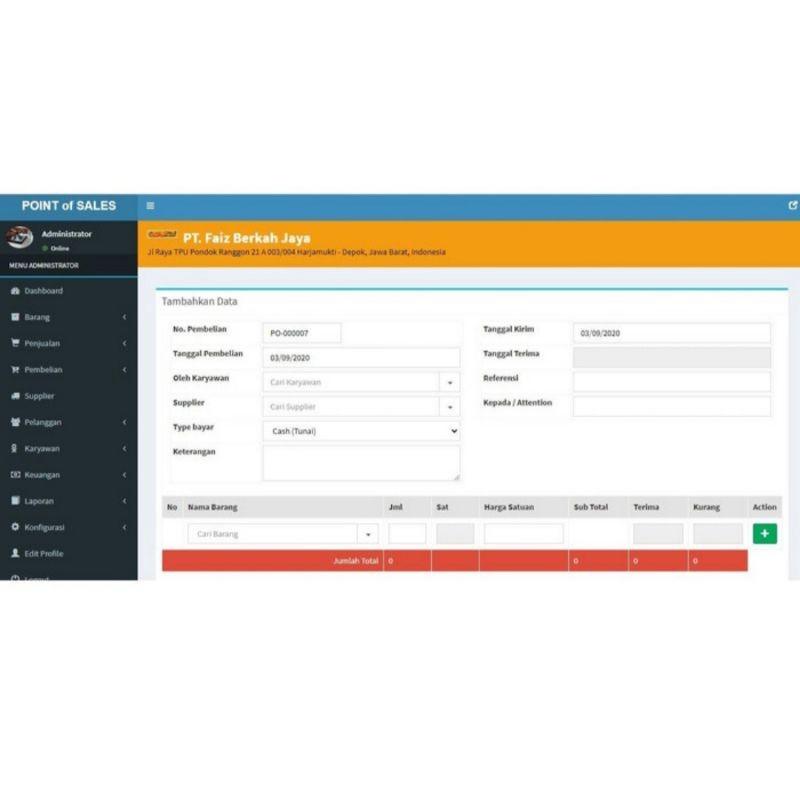
Task: Expand the Keuangan menu chevron
Action: coord(123,474)
